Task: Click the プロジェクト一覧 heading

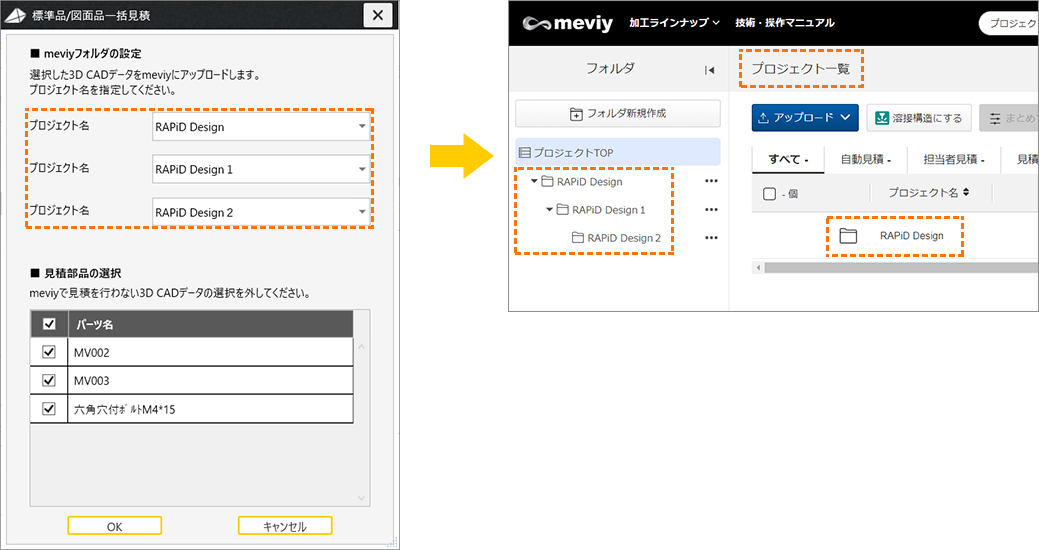Action: (x=800, y=68)
